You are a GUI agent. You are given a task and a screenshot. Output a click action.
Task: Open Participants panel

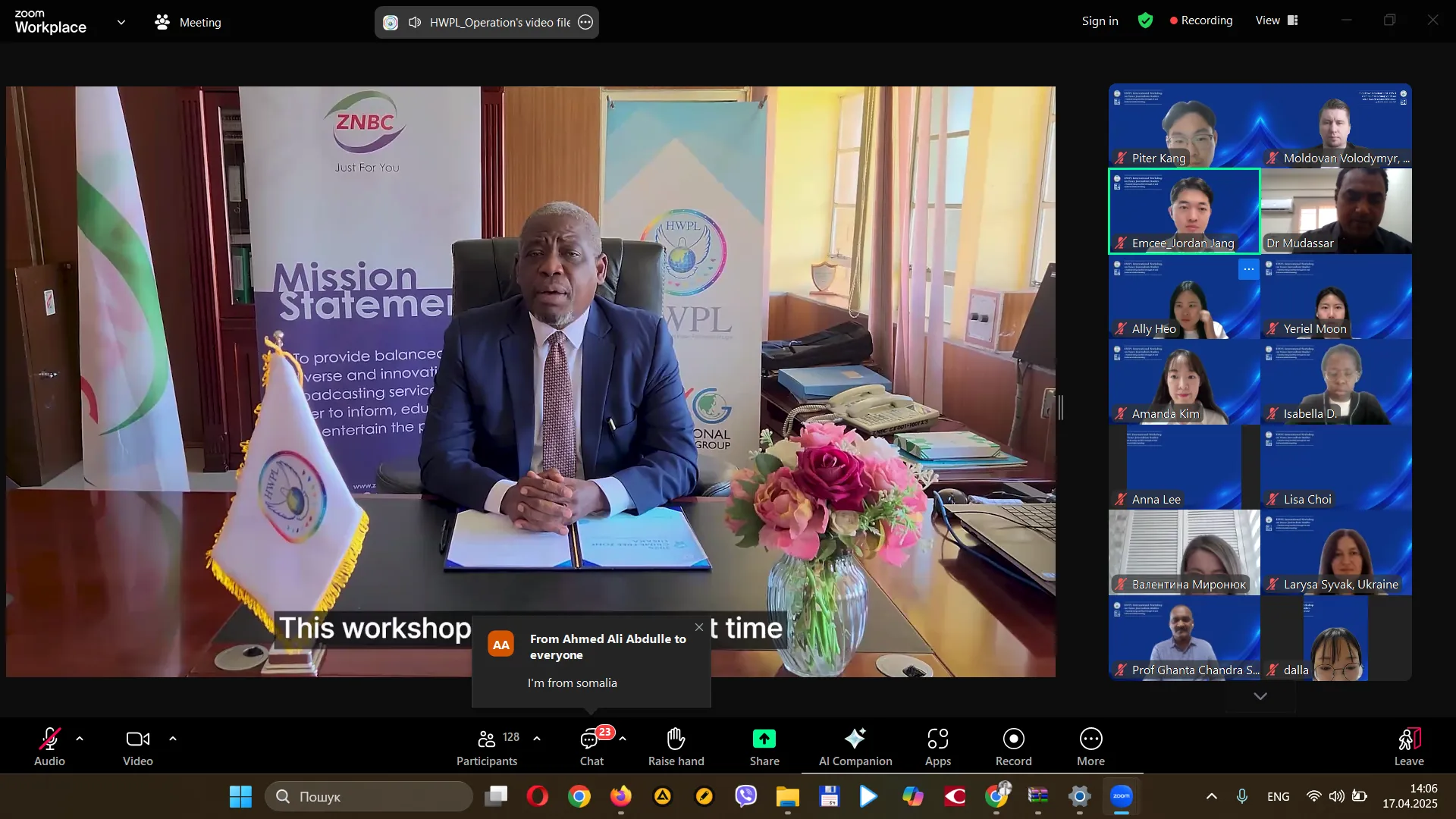pyautogui.click(x=487, y=747)
